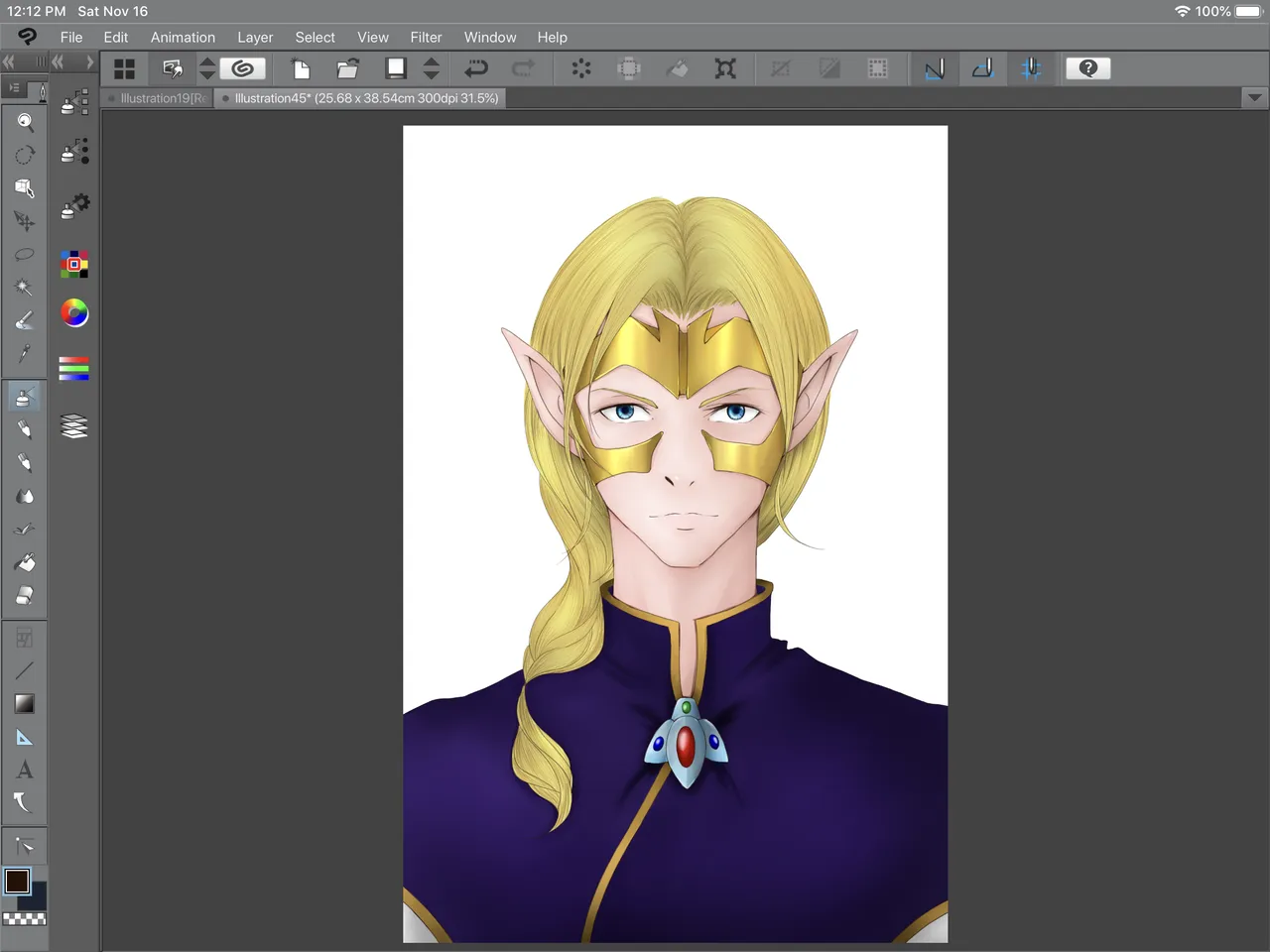Save the illustration with disk icon
Viewport: 1270px width, 952px height.
click(x=396, y=68)
